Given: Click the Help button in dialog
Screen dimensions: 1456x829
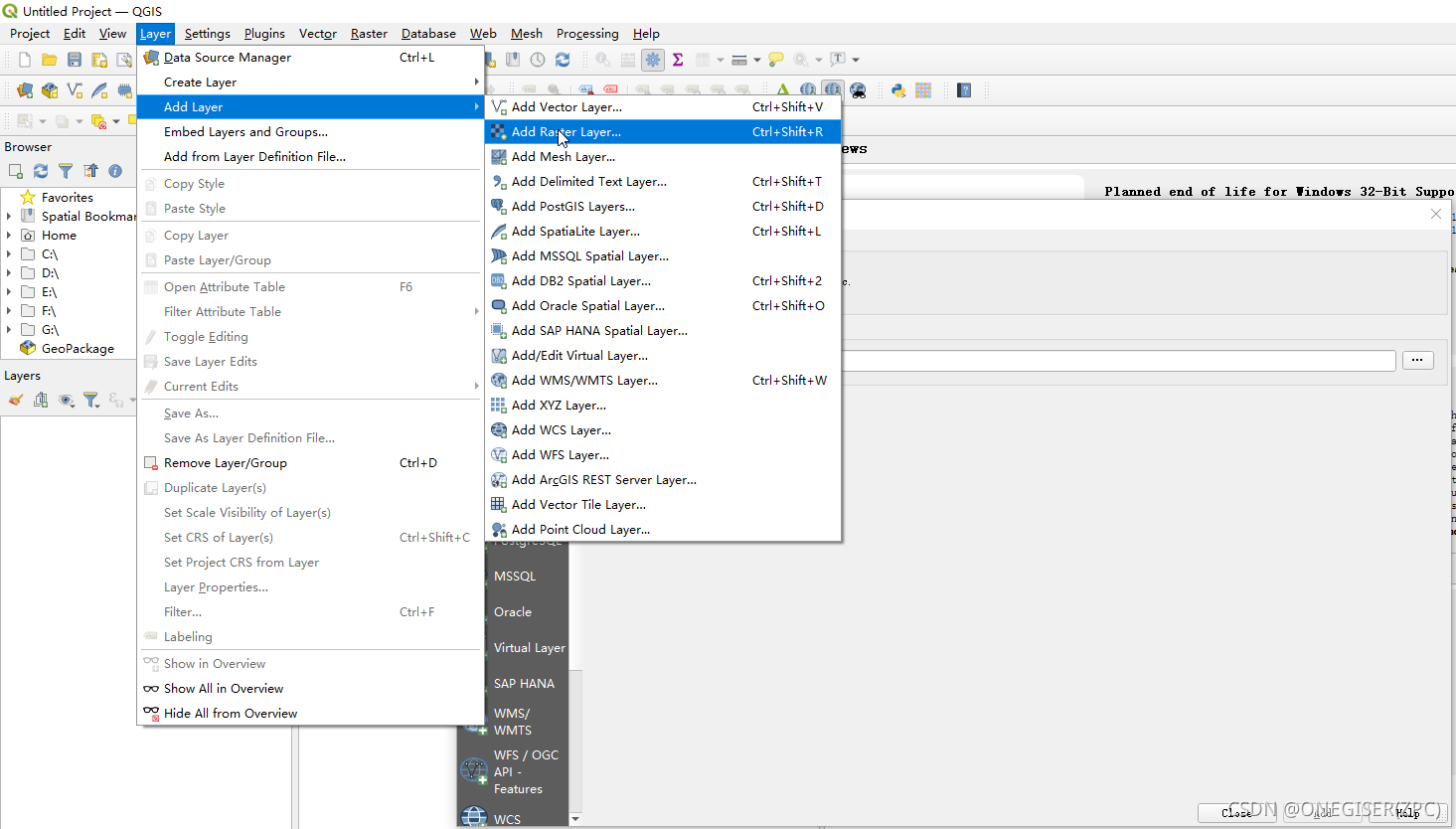Looking at the screenshot, I should point(1407,812).
